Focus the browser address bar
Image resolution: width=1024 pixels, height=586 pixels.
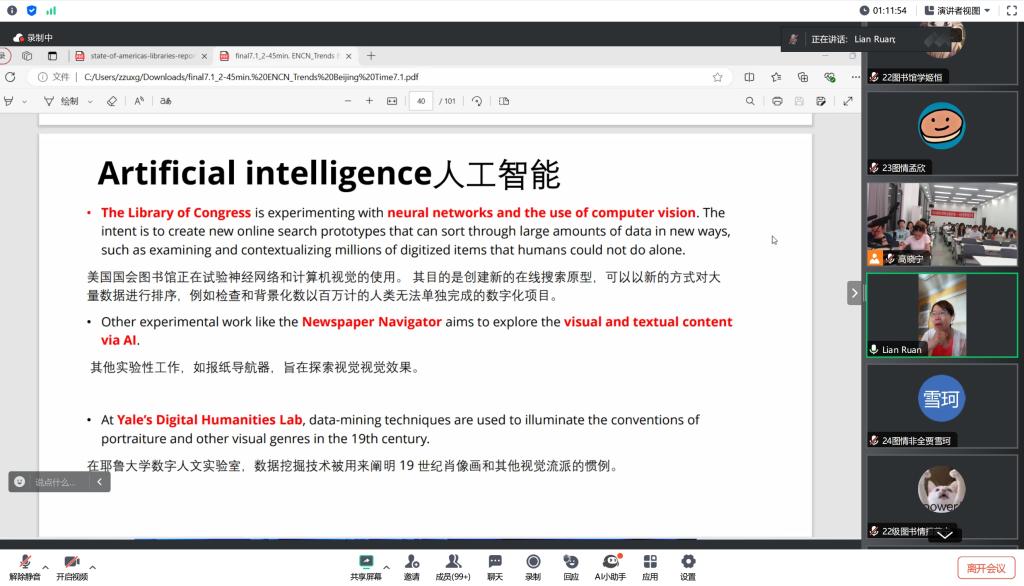pyautogui.click(x=379, y=77)
